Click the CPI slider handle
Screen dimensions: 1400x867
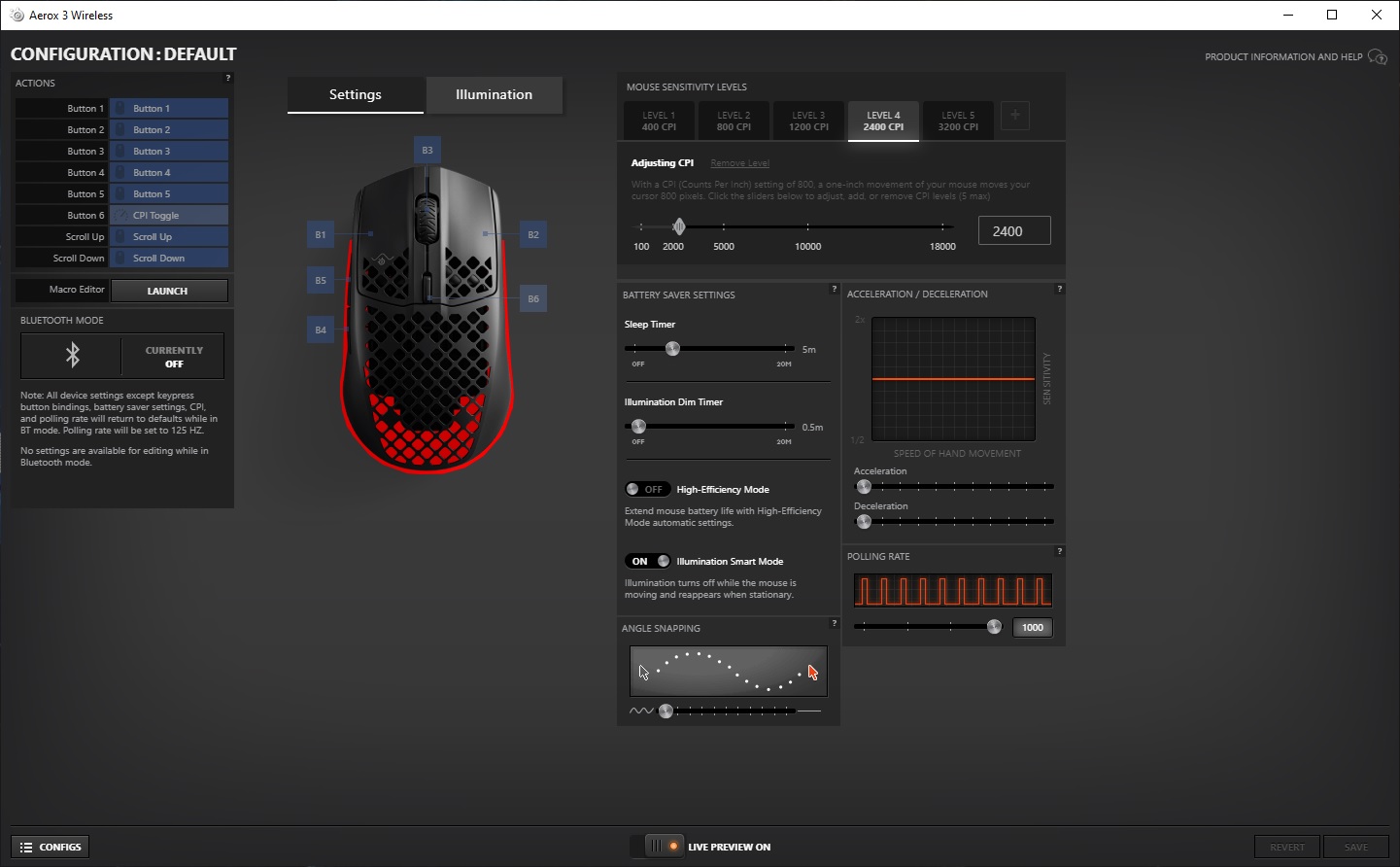[679, 226]
